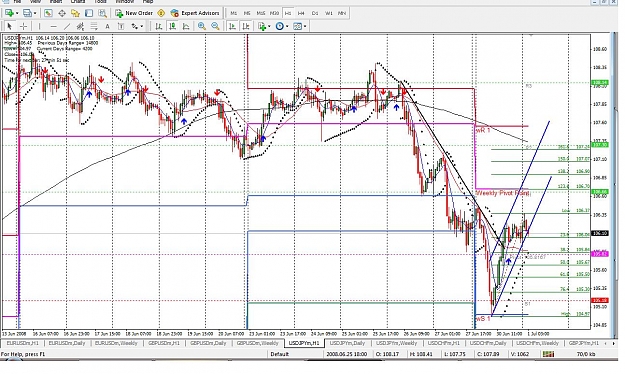Select the Equidistant Channel tool
This screenshot has height=374, width=625.
point(80,26)
